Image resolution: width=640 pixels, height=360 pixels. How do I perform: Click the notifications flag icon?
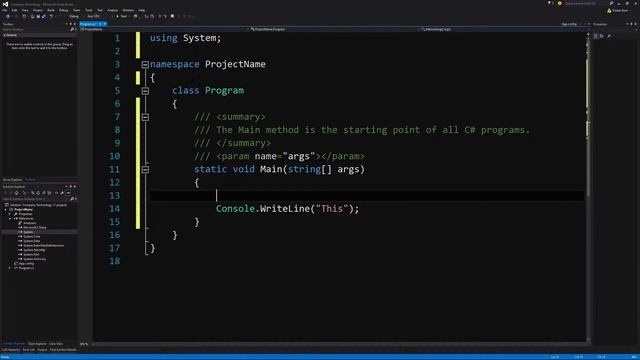(x=550, y=4)
